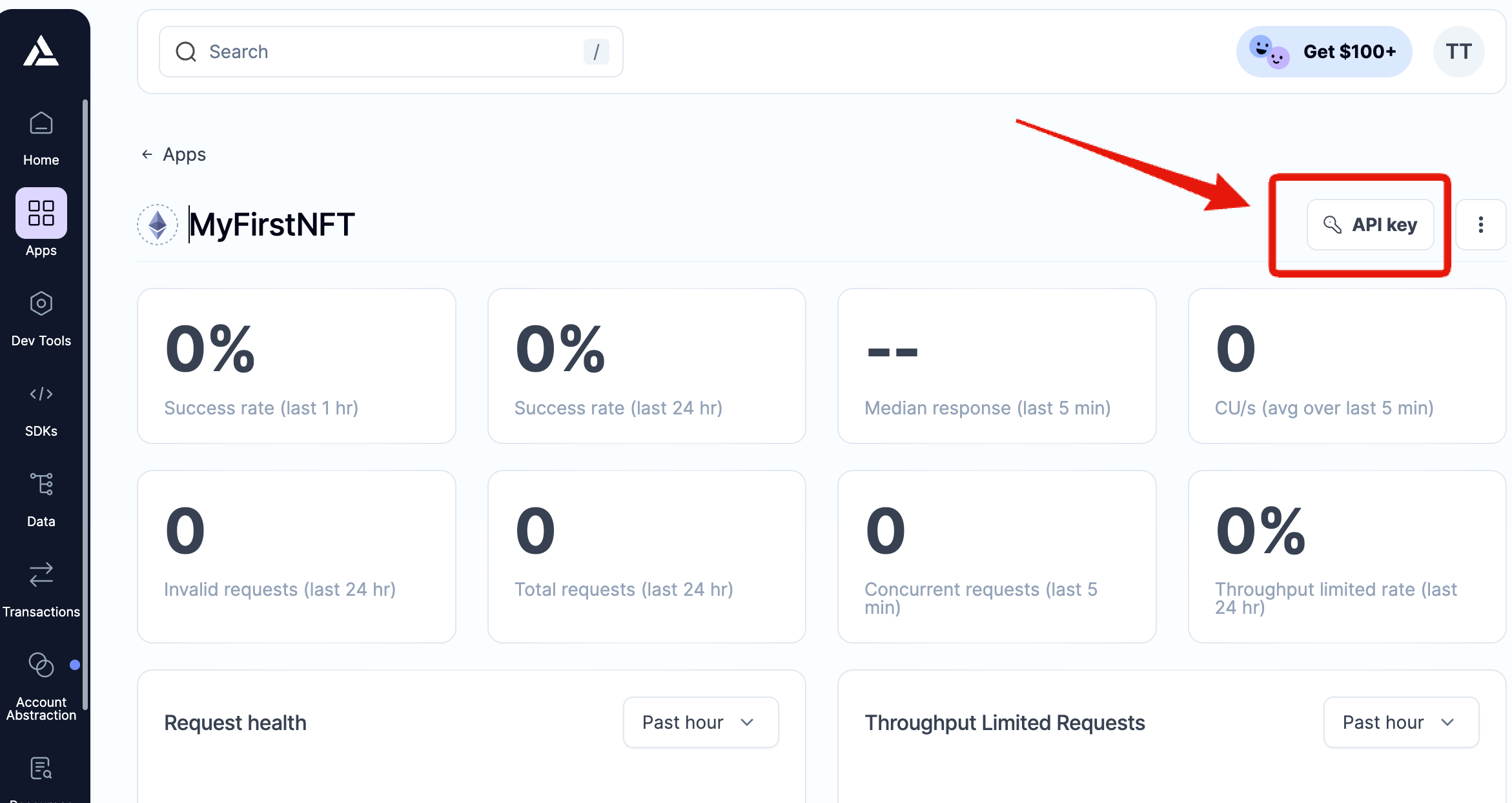Click the sidebar vertical scrollbar
Image resolution: width=1512 pixels, height=803 pixels.
tap(85, 400)
